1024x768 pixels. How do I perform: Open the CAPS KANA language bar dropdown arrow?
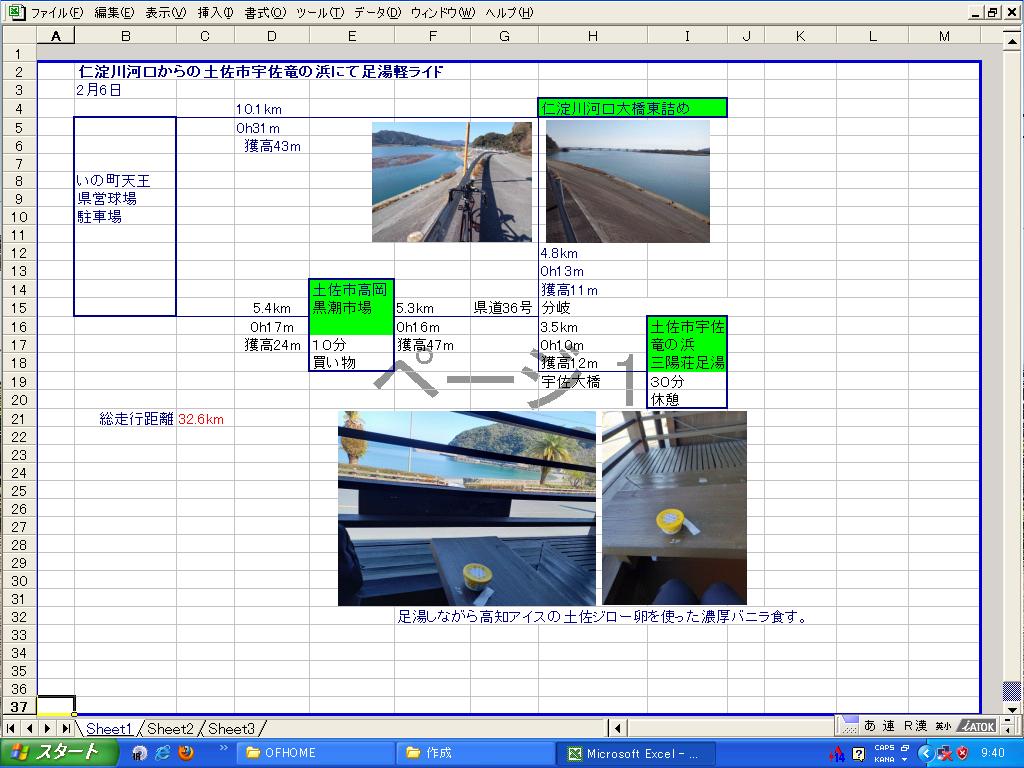905,759
